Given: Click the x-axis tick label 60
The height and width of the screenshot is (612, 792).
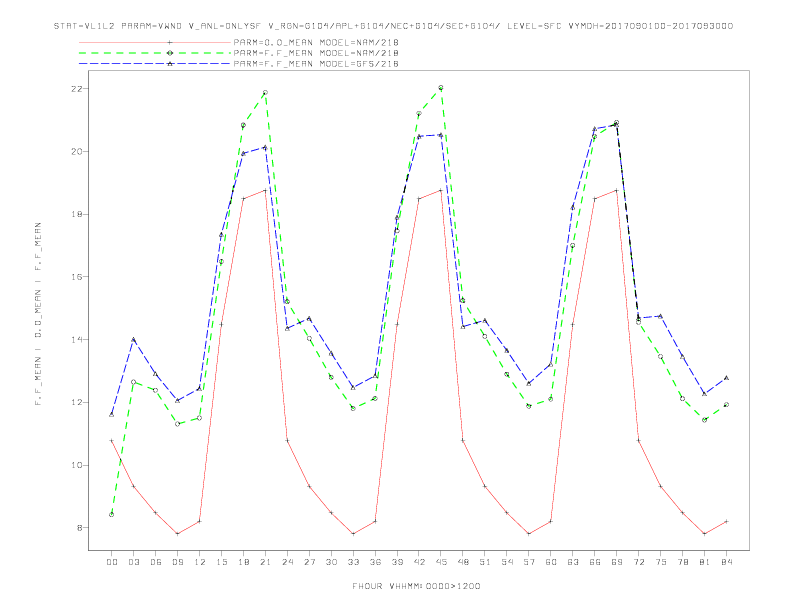Looking at the screenshot, I should pyautogui.click(x=551, y=562).
